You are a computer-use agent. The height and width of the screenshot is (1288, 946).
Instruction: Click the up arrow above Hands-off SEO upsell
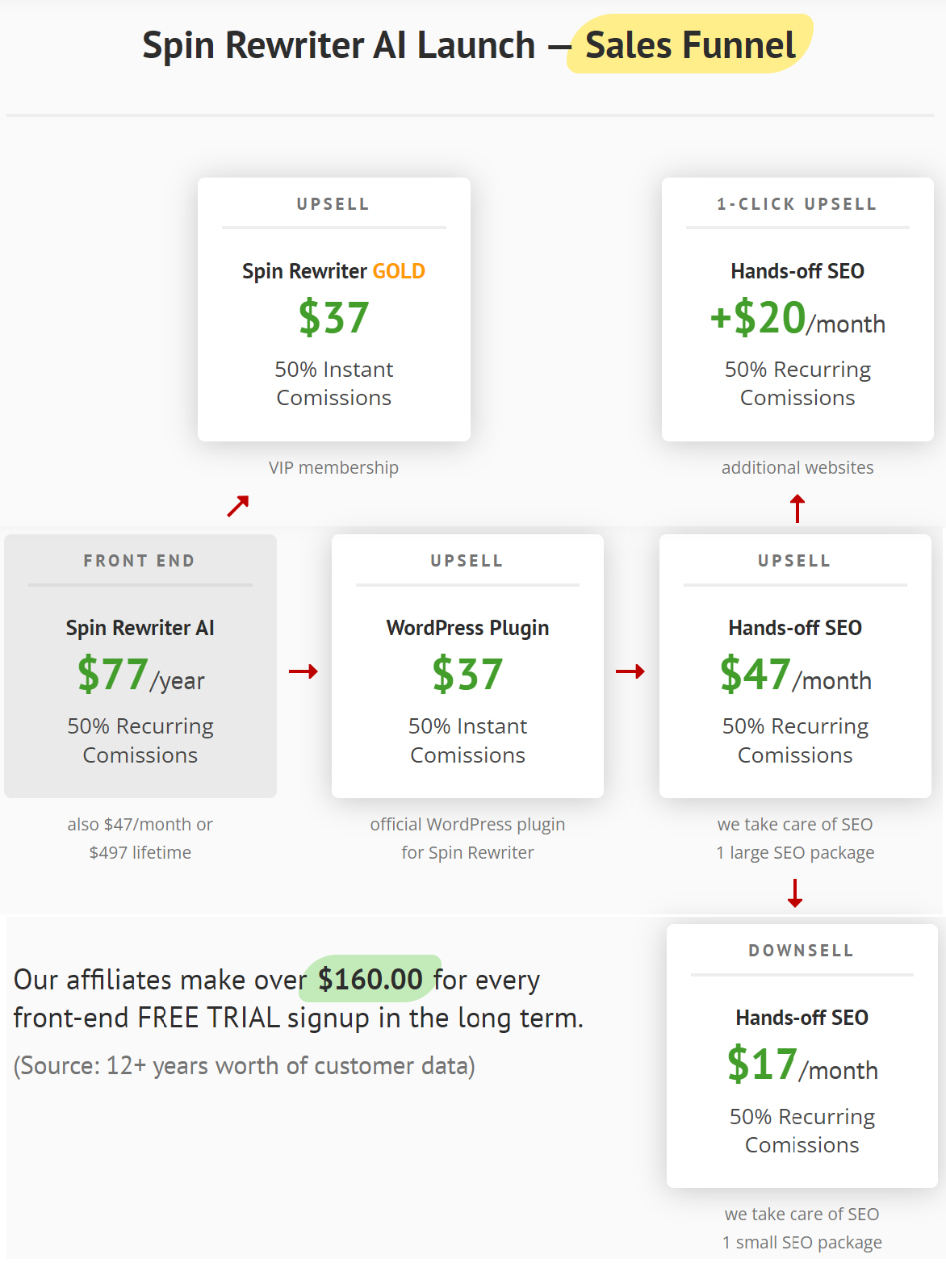coord(797,508)
